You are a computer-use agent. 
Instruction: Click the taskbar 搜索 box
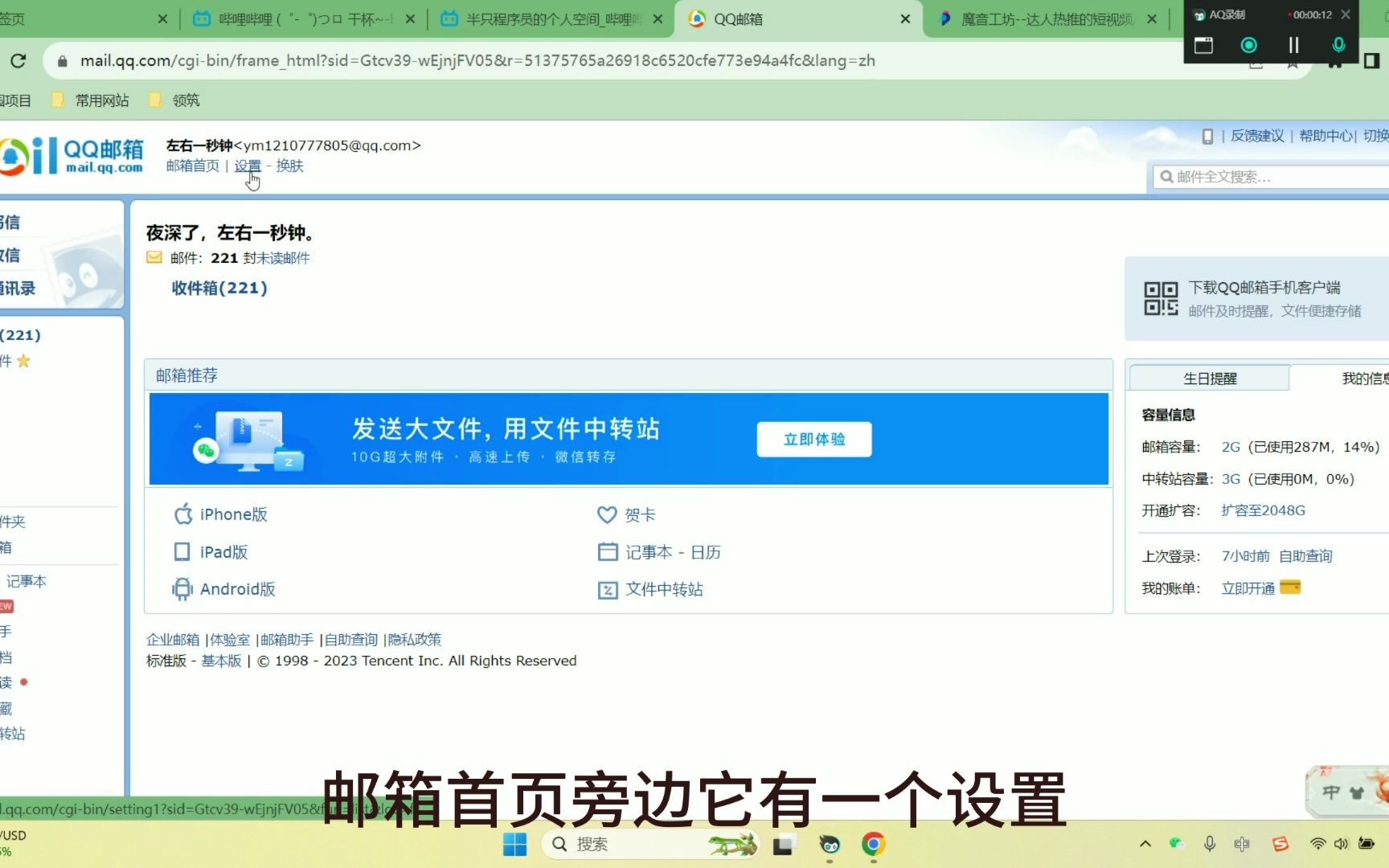click(x=651, y=844)
